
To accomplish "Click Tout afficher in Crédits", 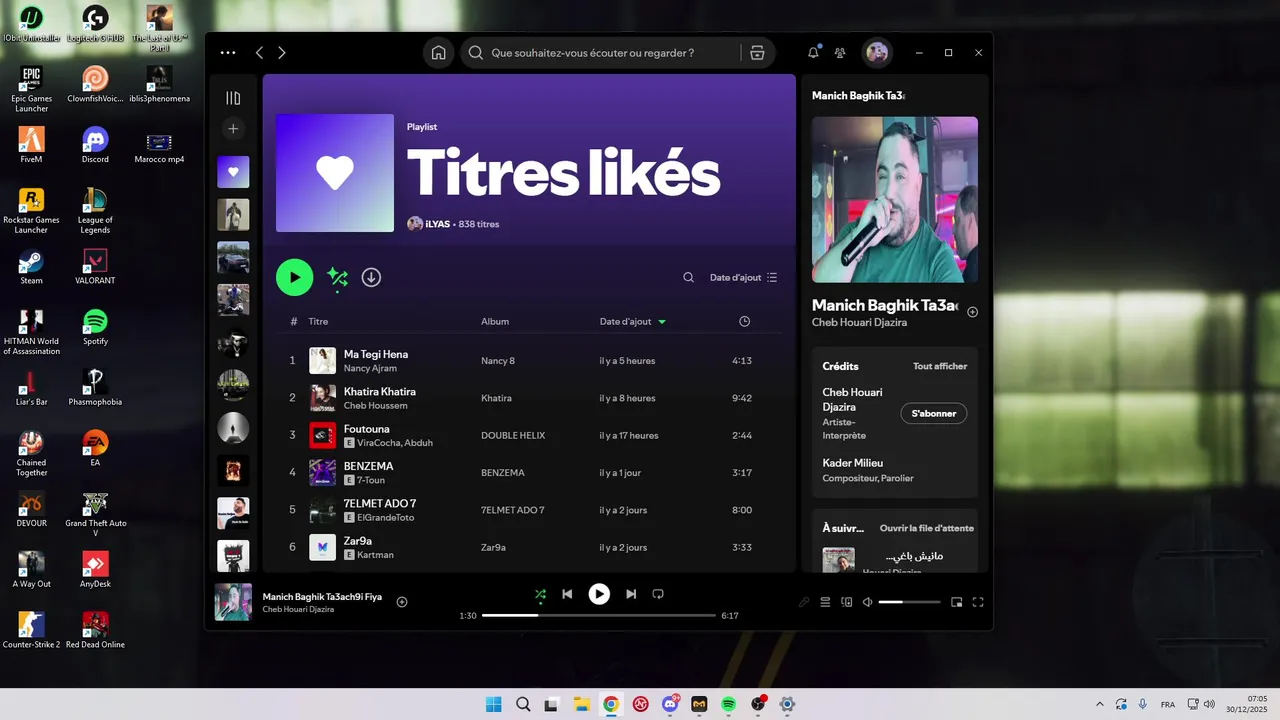I will pos(940,366).
